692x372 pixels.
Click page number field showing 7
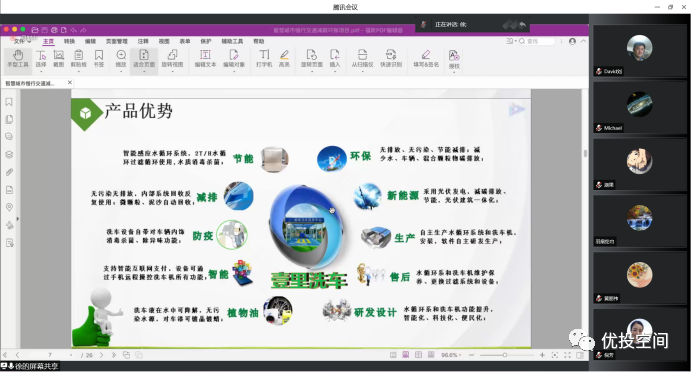(x=49, y=355)
